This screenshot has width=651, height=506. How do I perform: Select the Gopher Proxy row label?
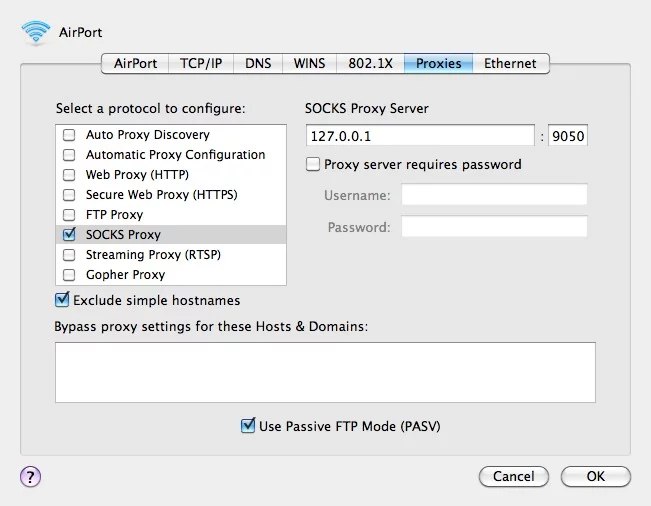125,274
